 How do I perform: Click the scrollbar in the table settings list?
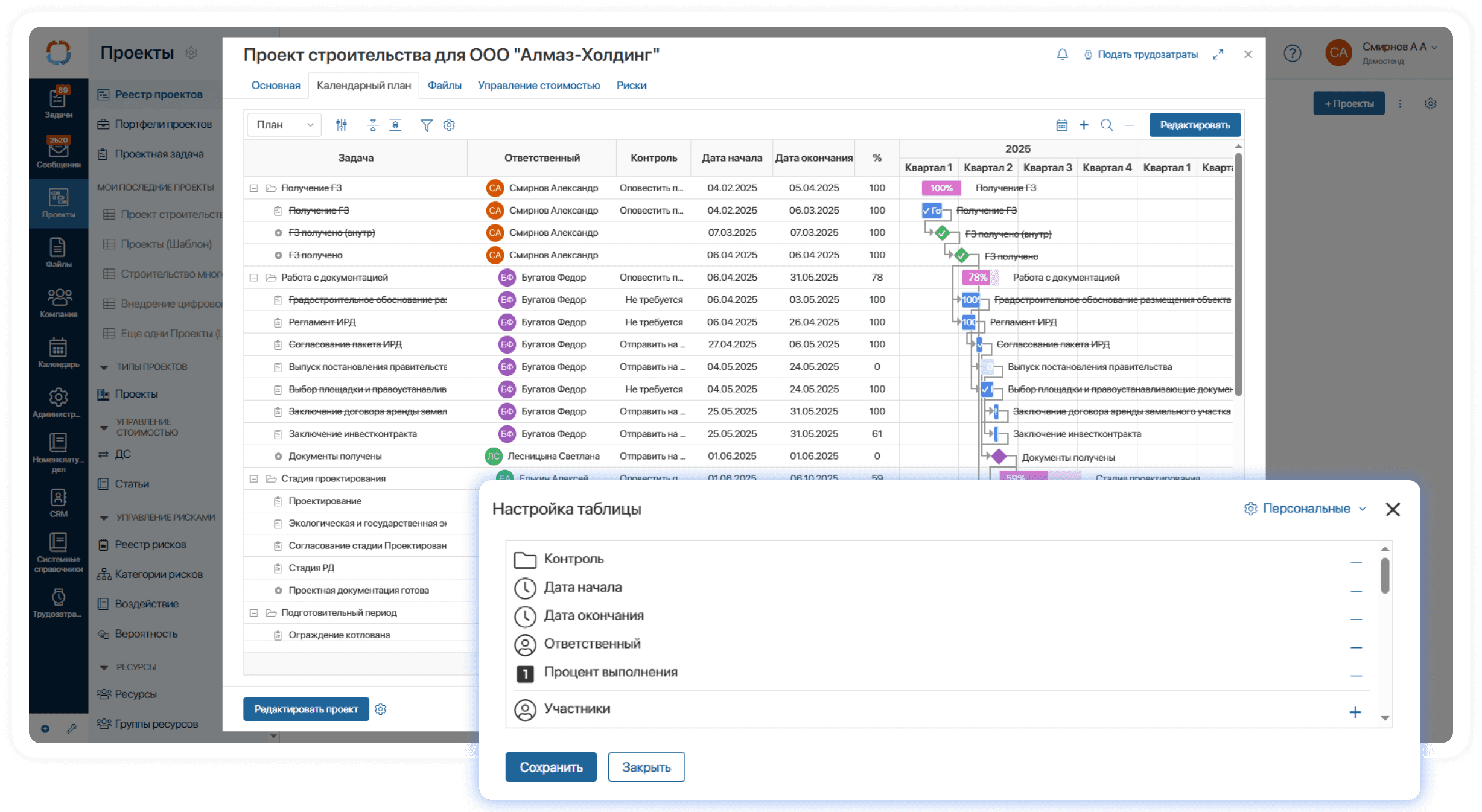point(1385,576)
